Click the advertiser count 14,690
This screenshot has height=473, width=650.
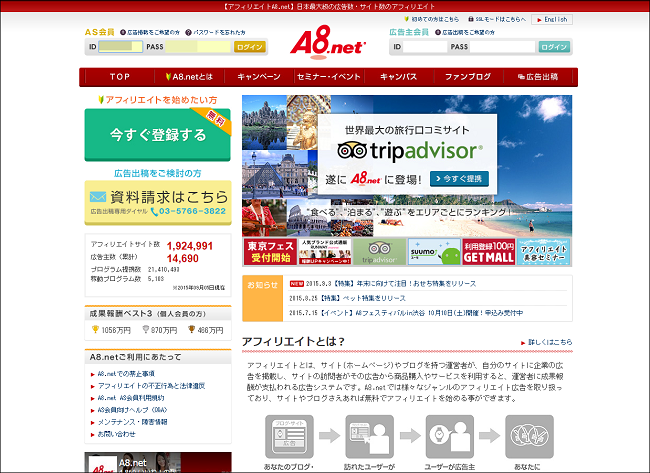(182, 258)
